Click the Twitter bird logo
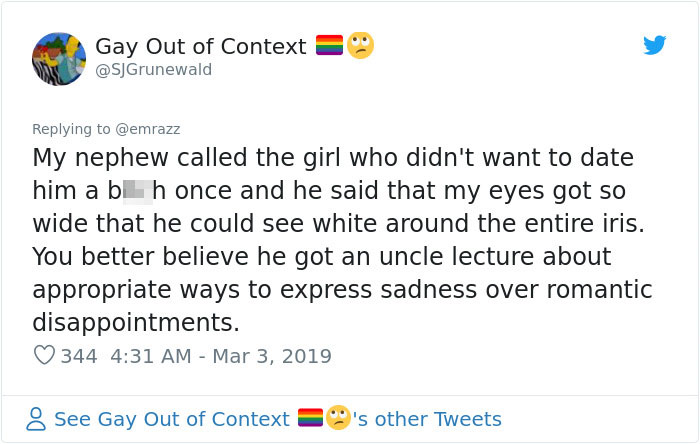The height and width of the screenshot is (444, 700). 654,45
